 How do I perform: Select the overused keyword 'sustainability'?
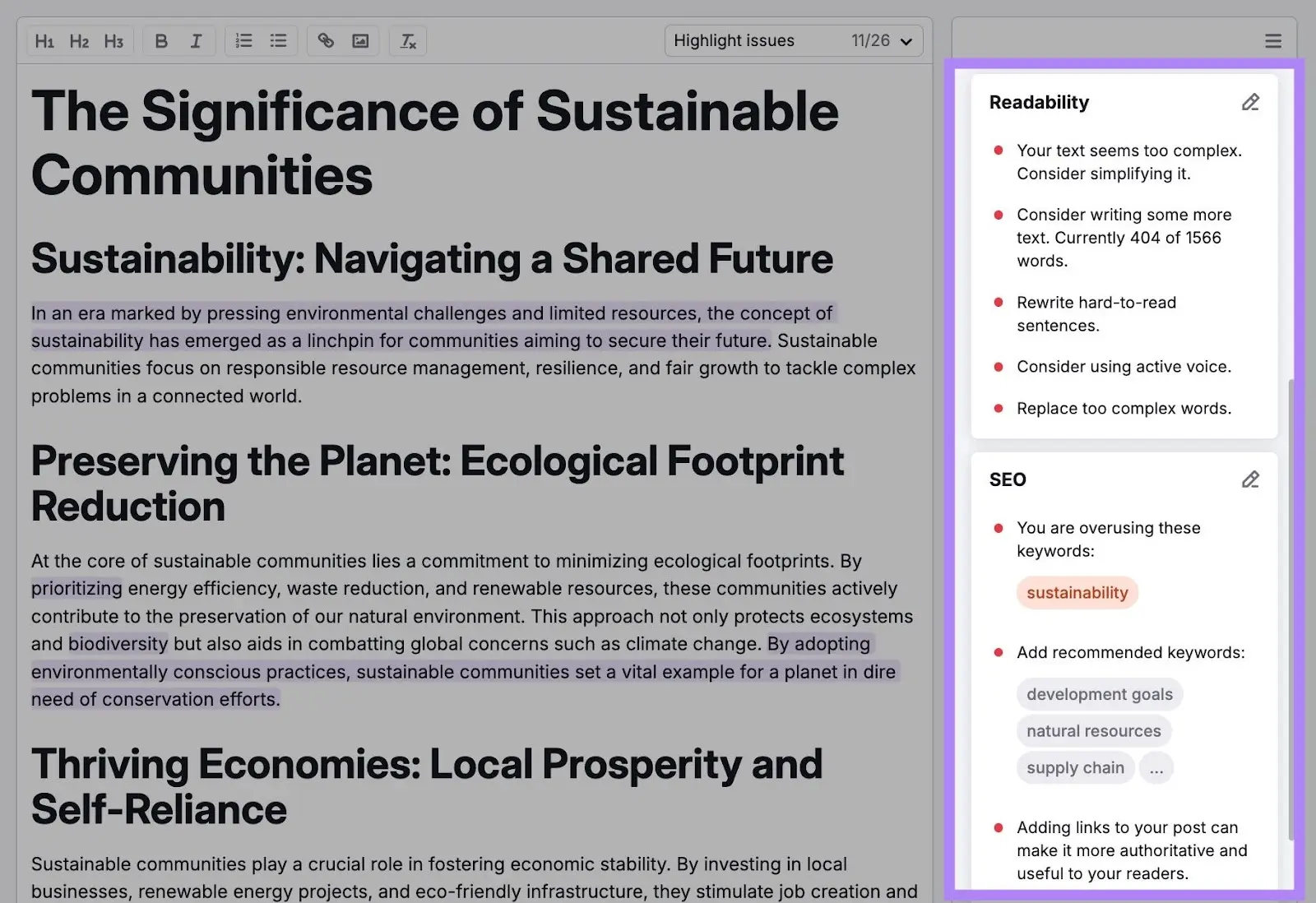1077,592
